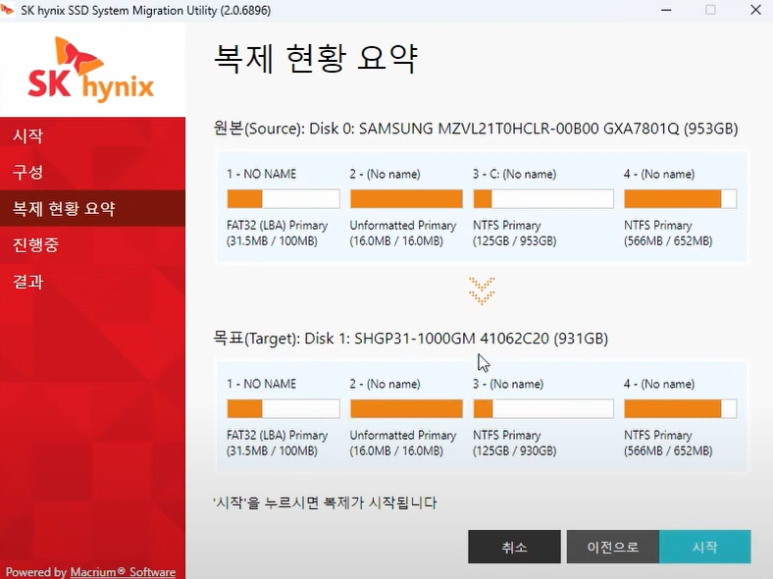Select 결과 step in the sidebar

93,282
